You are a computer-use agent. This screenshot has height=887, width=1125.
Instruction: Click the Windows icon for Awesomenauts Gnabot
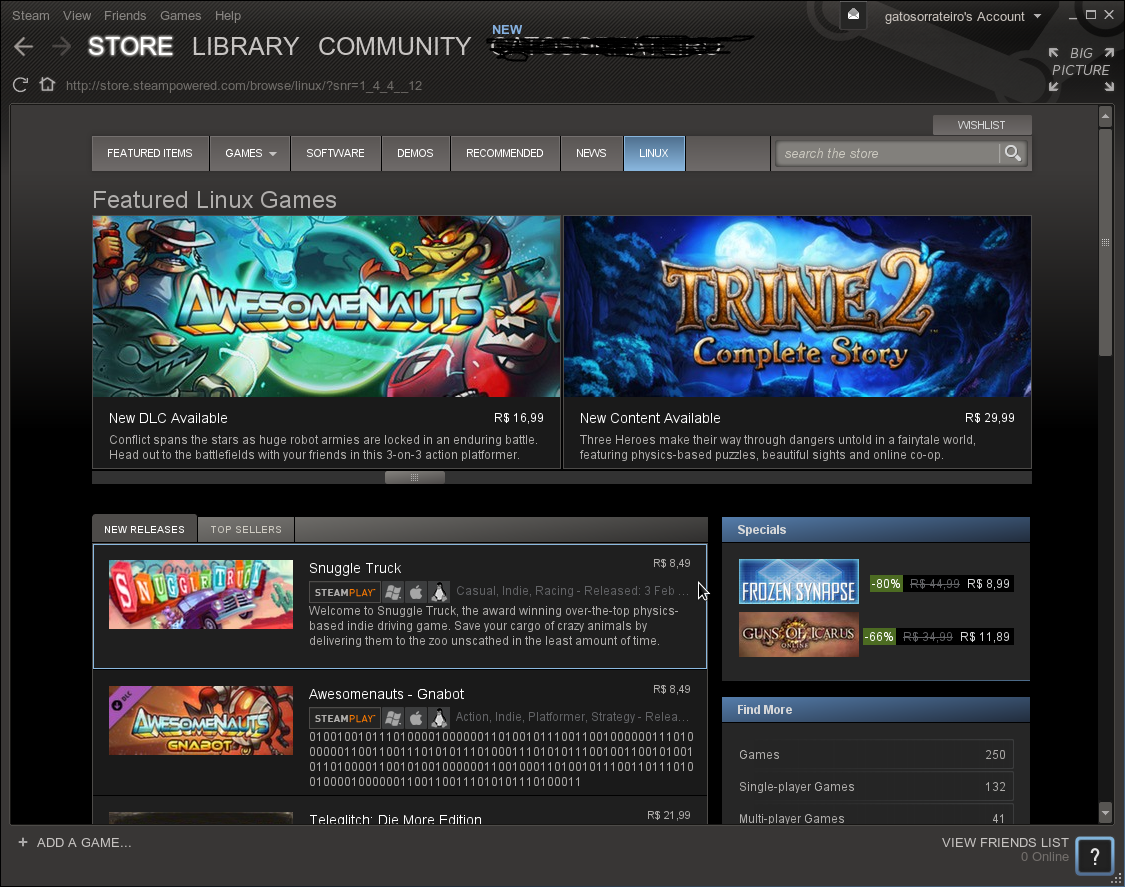pos(393,718)
